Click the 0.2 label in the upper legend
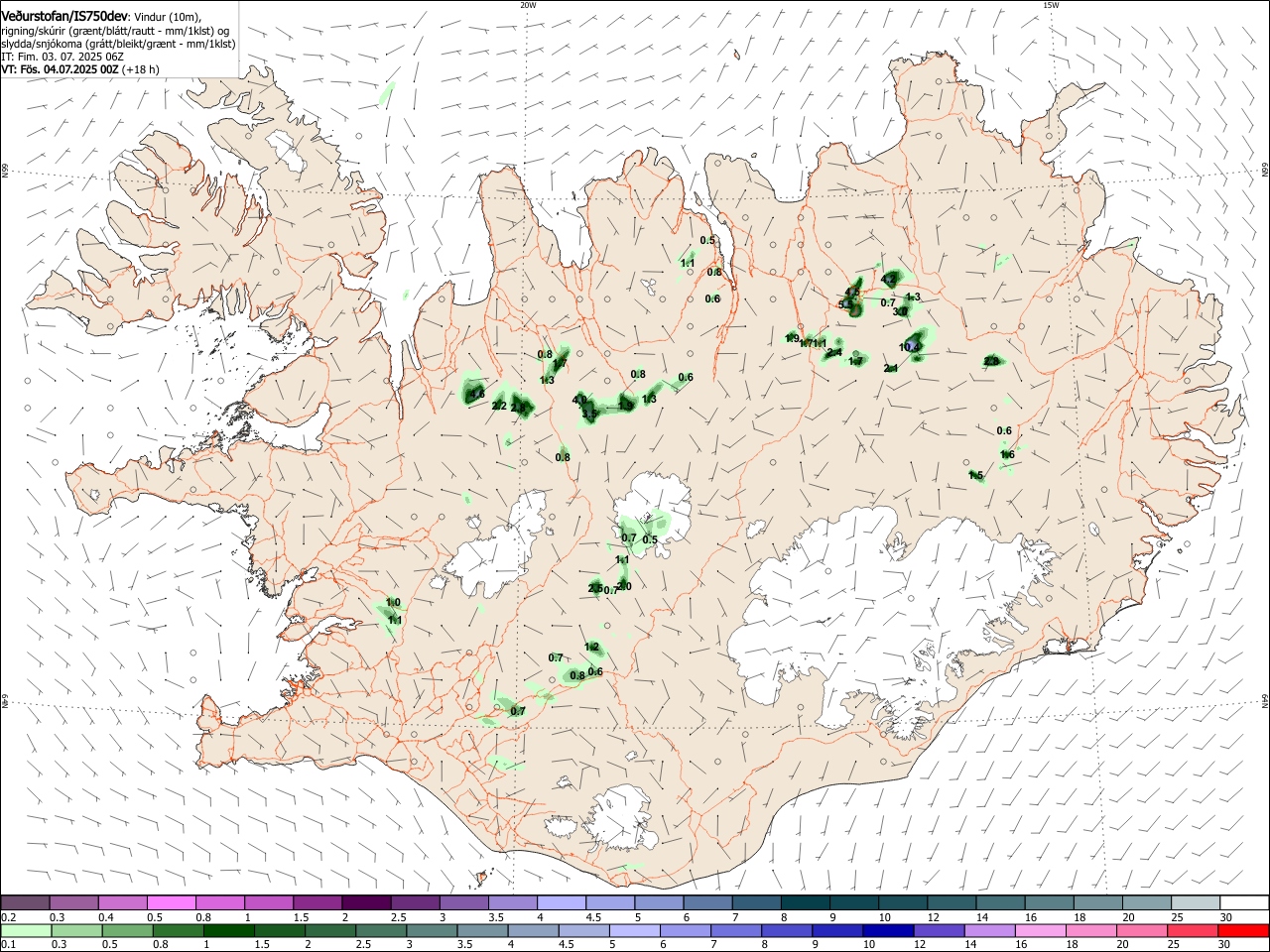Screen dimensions: 1270x952 tap(7, 917)
